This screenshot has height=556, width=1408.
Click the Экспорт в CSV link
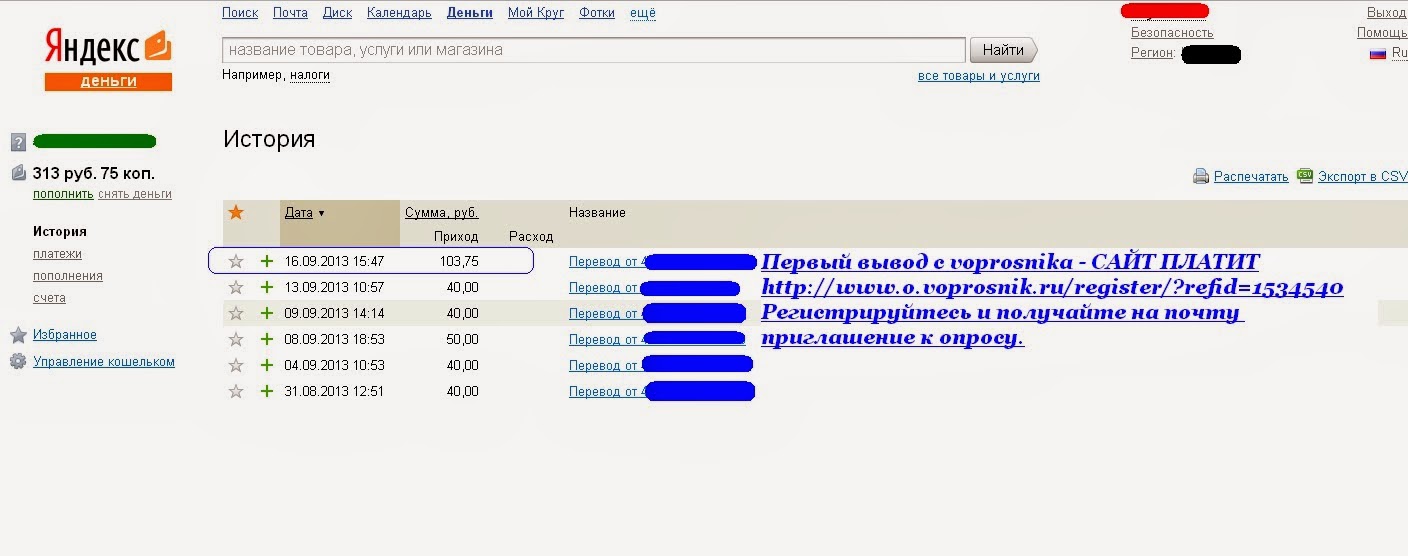(x=1362, y=177)
